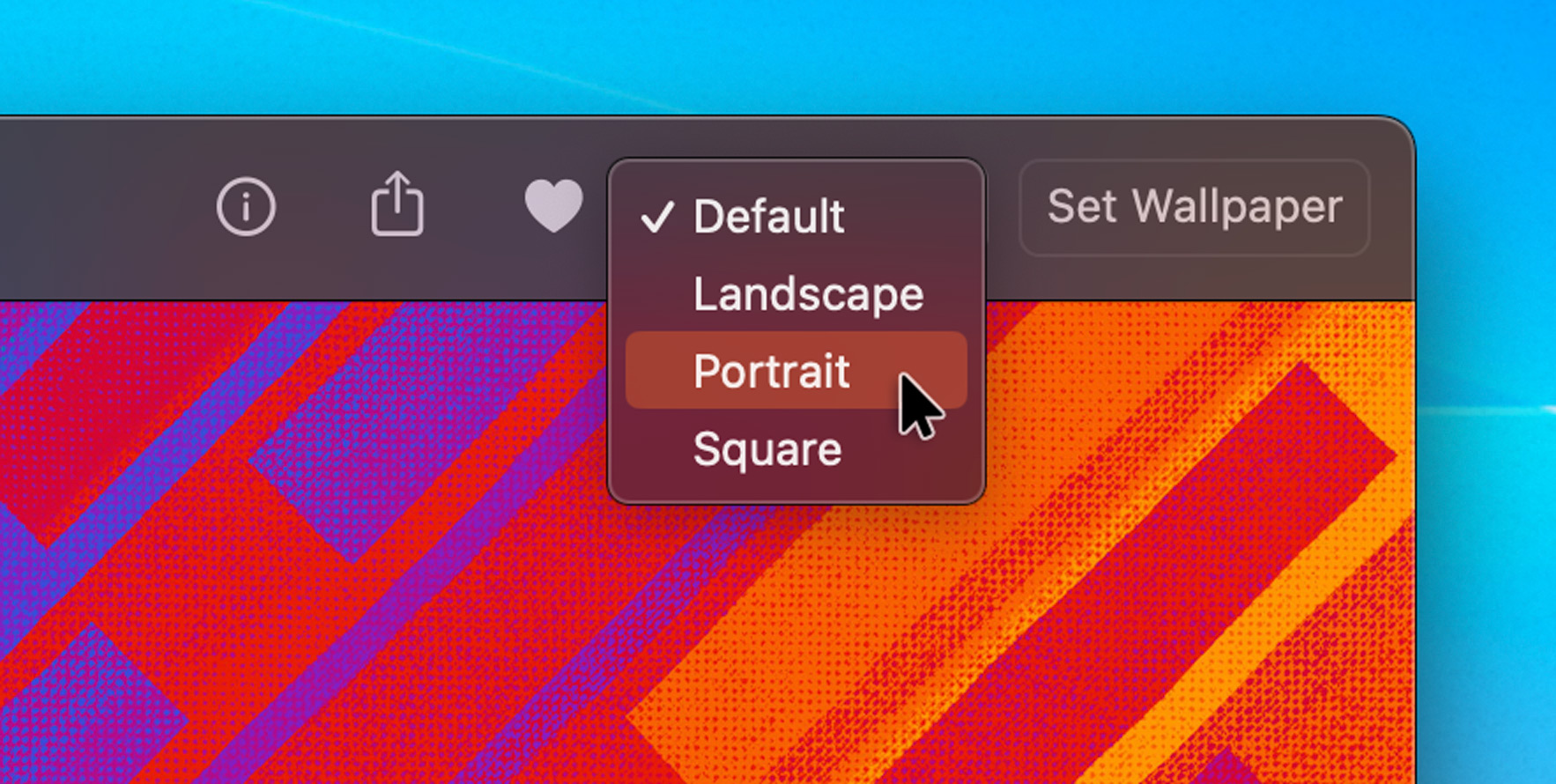Choose Landscape from the crop menu

tap(807, 294)
